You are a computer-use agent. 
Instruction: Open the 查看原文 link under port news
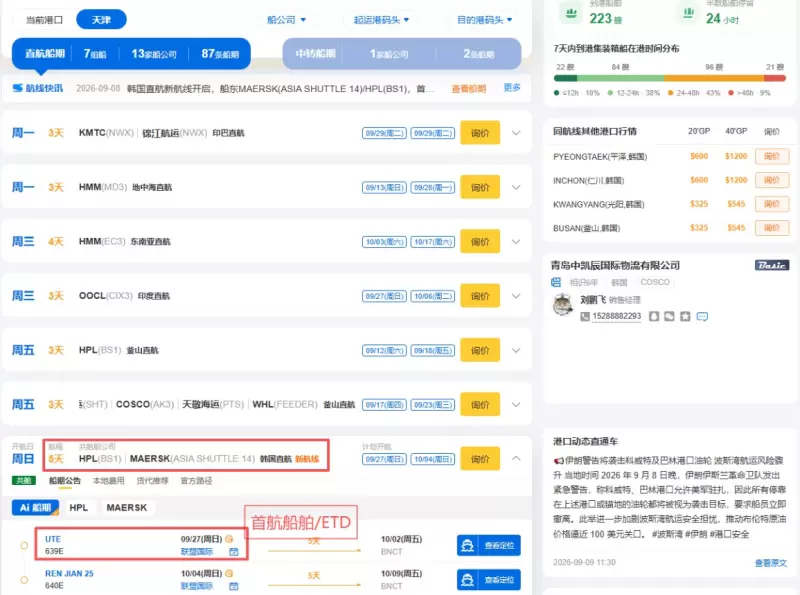(770, 563)
